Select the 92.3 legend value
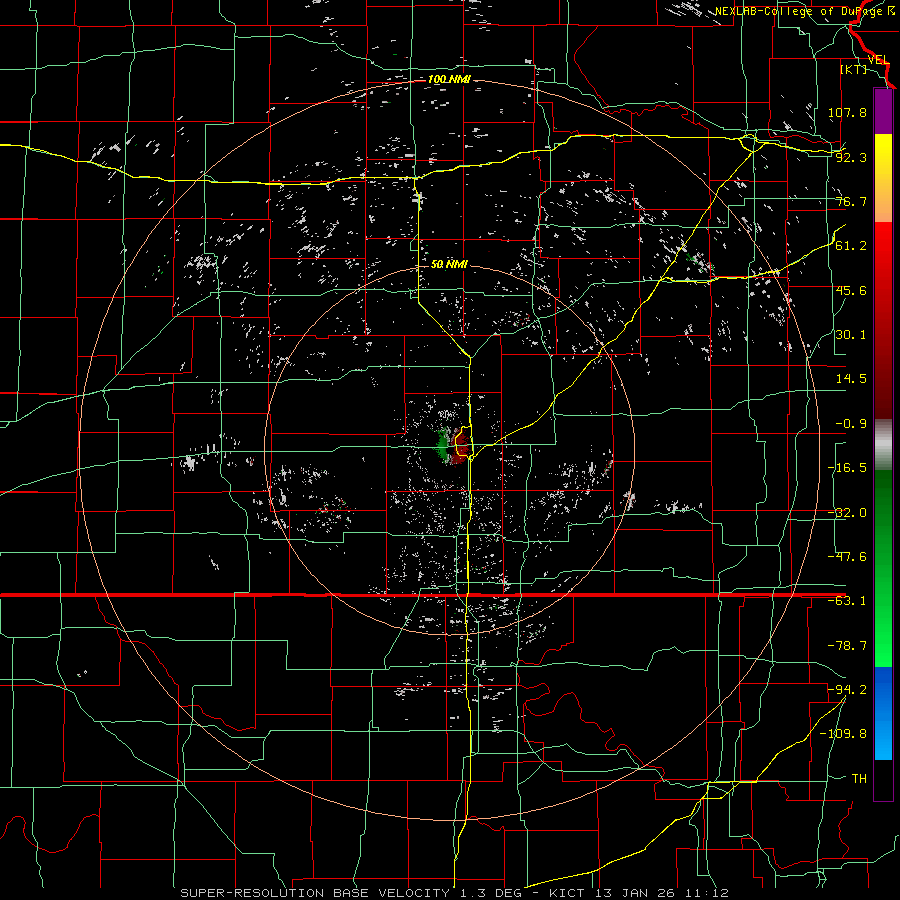 pyautogui.click(x=851, y=157)
